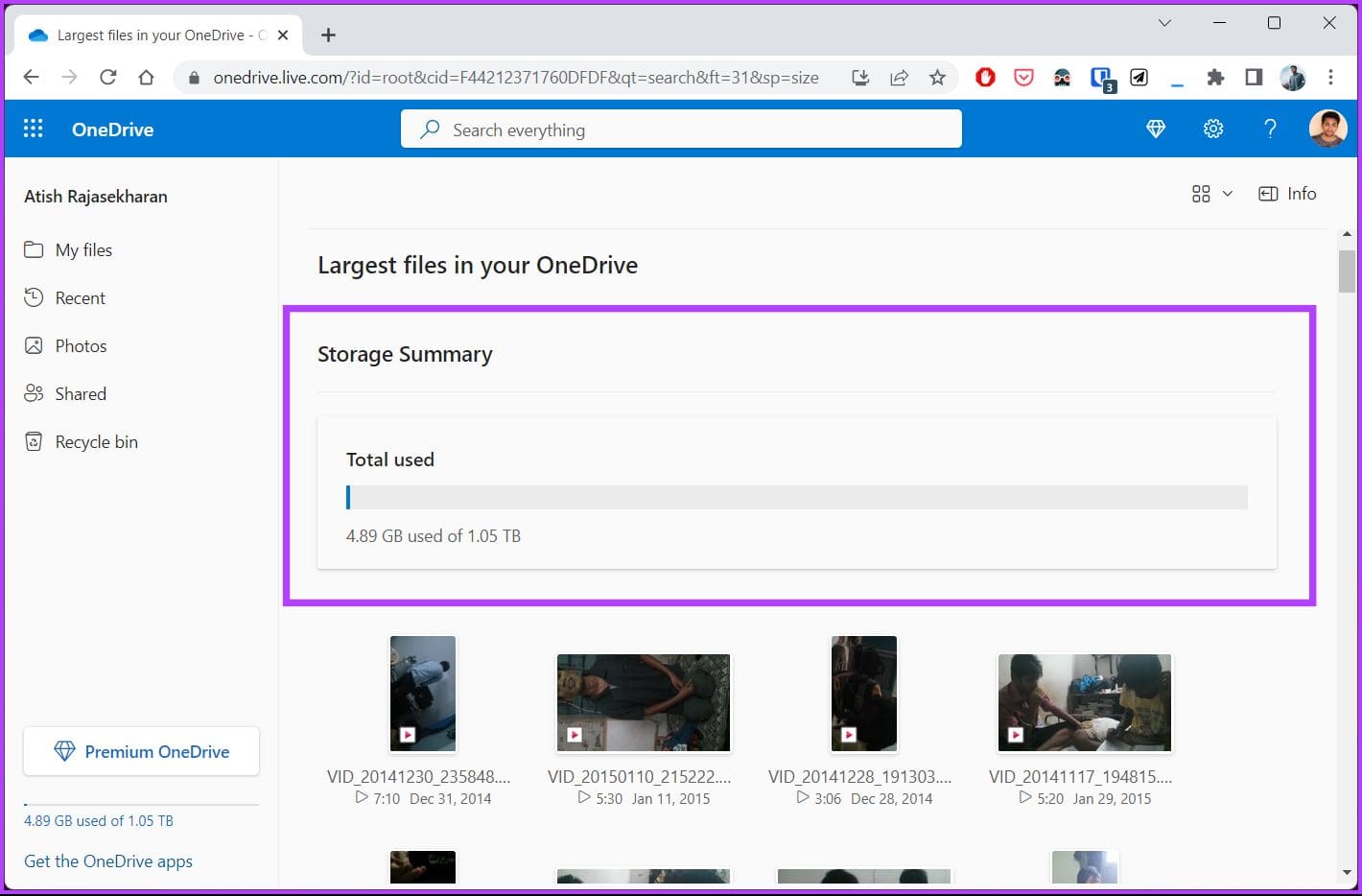Viewport: 1362px width, 896px height.
Task: Open the Photos section in the sidebar
Action: click(x=81, y=345)
